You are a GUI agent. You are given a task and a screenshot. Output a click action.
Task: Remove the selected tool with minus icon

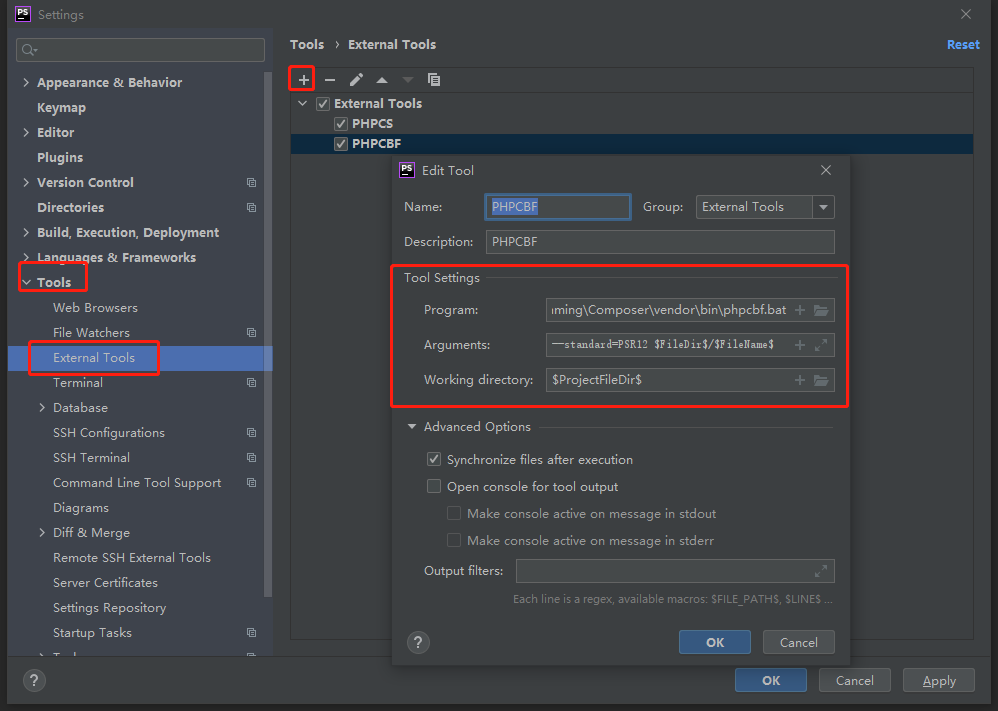tap(330, 80)
